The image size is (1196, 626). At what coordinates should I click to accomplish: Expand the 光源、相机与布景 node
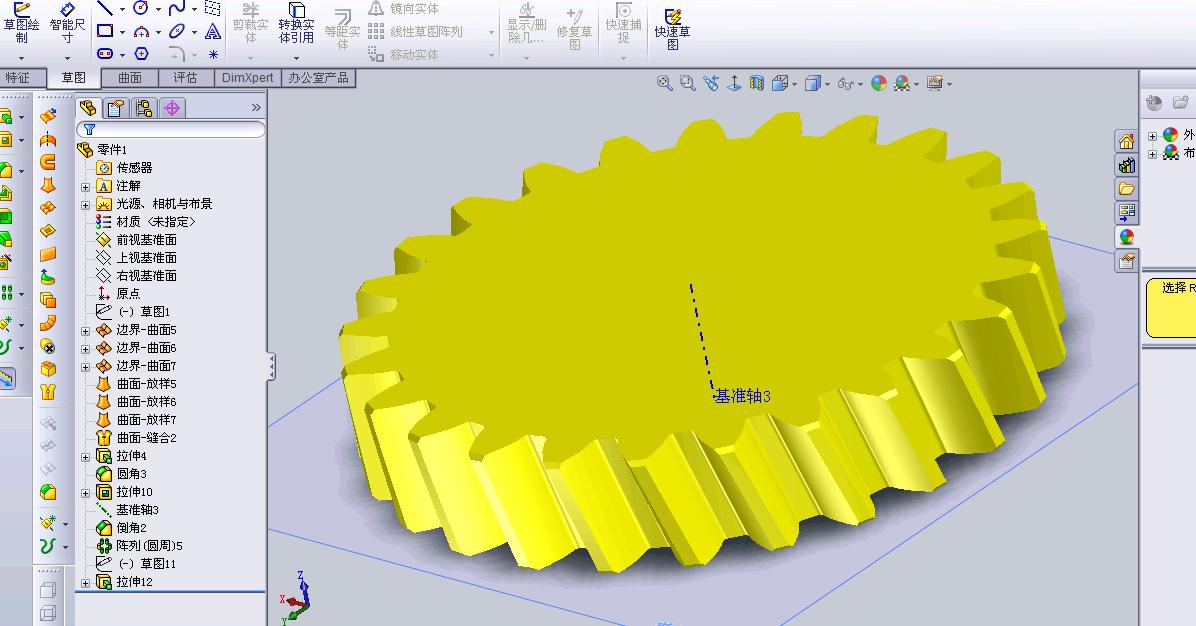coord(85,204)
